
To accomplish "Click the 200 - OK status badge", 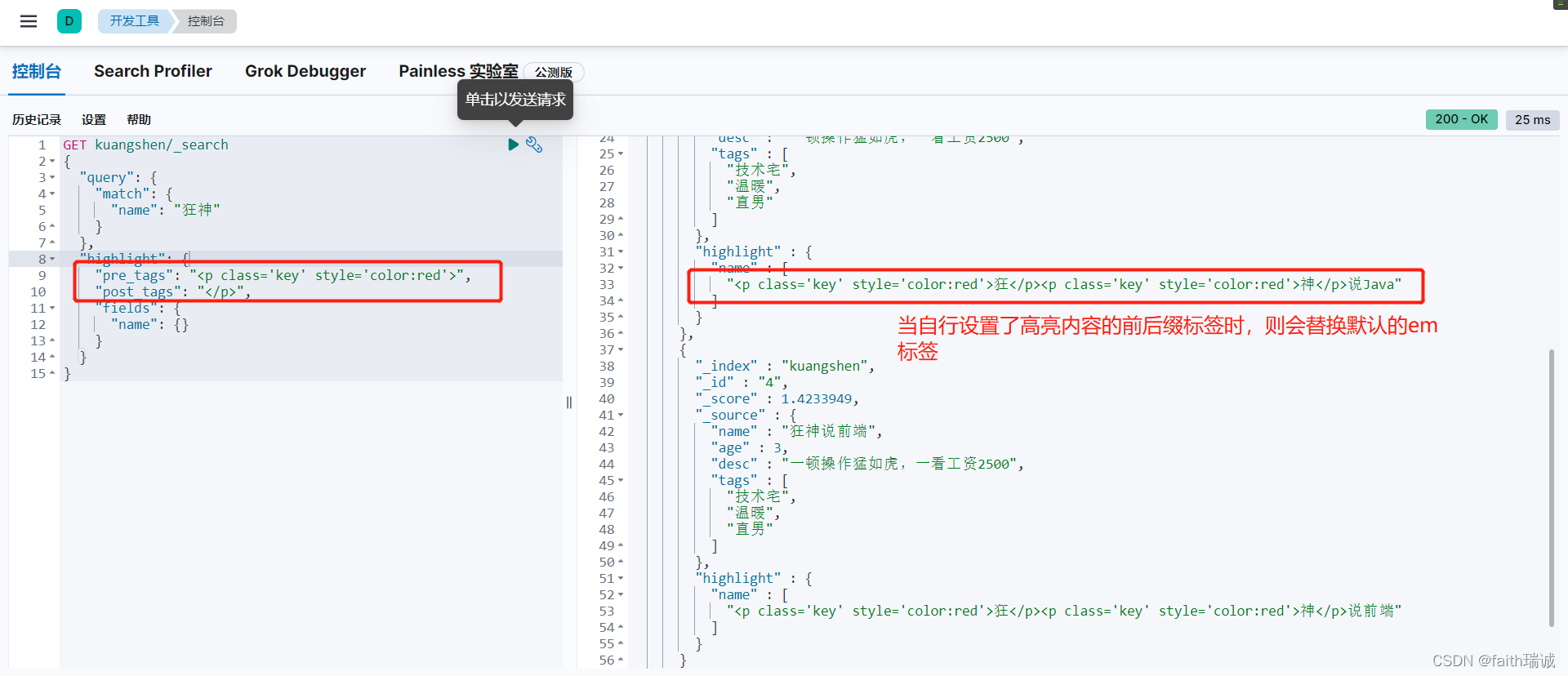I will tap(1462, 119).
